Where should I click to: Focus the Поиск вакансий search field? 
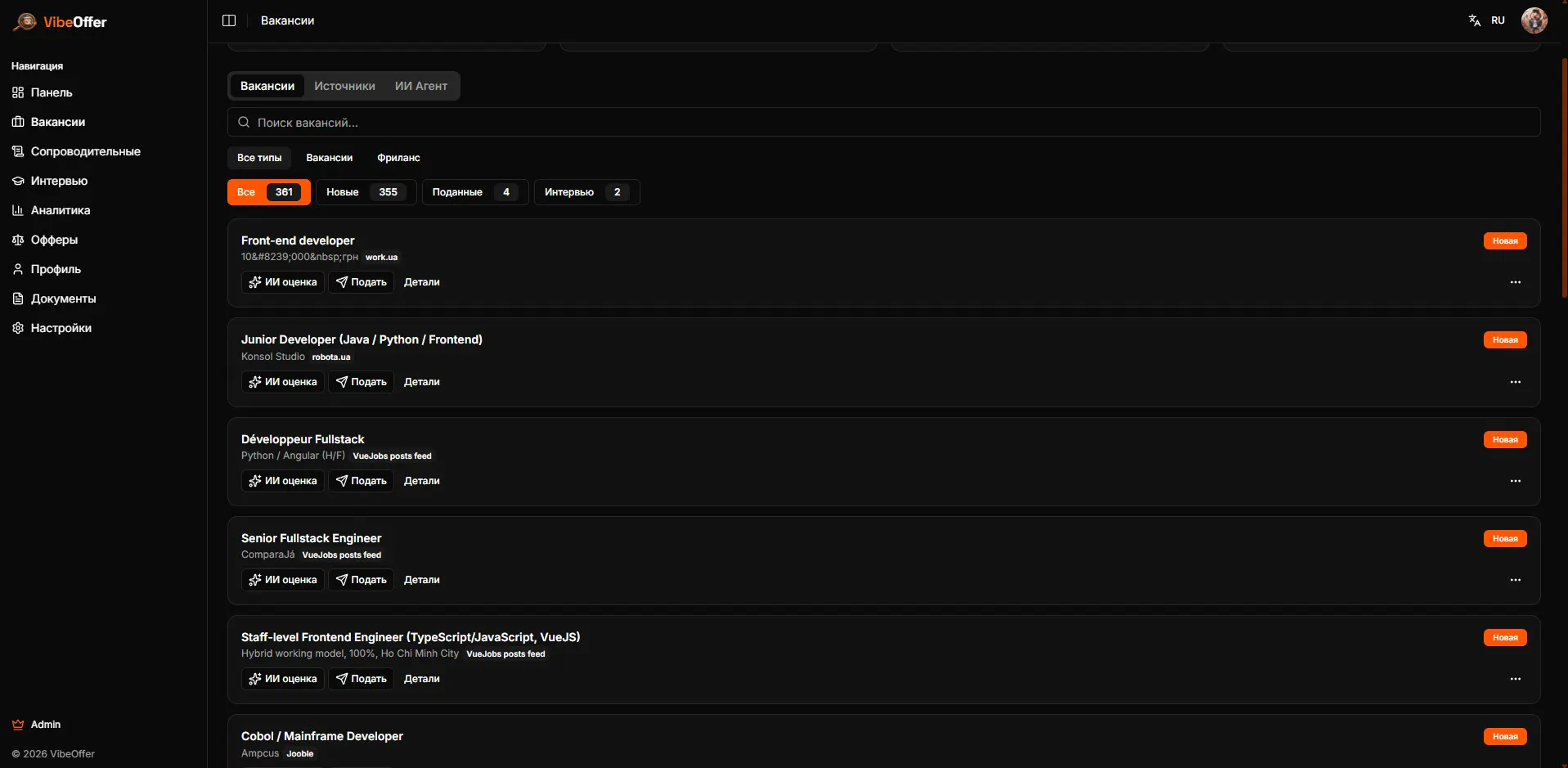[x=883, y=123]
